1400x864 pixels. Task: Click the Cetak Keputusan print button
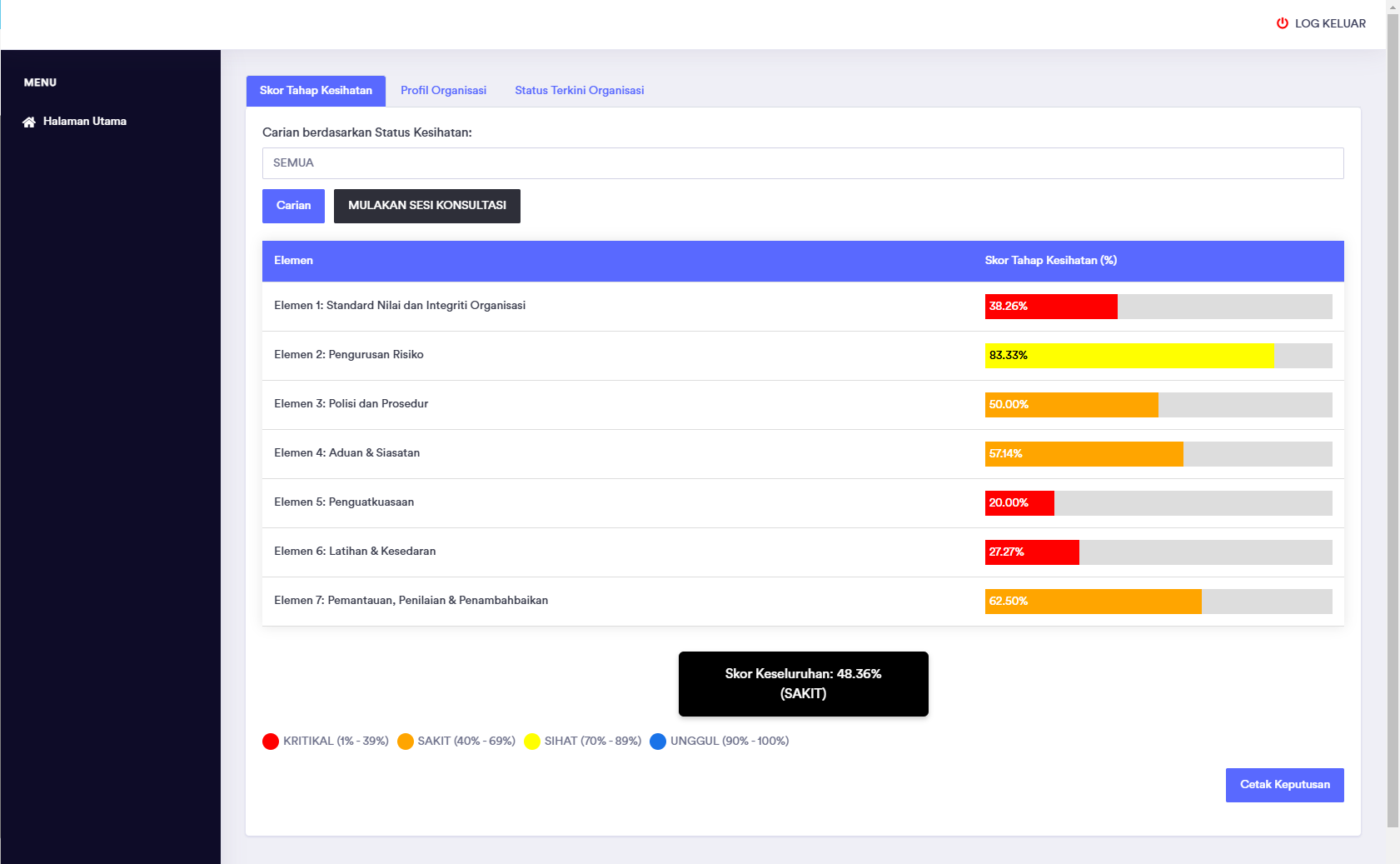(1284, 785)
